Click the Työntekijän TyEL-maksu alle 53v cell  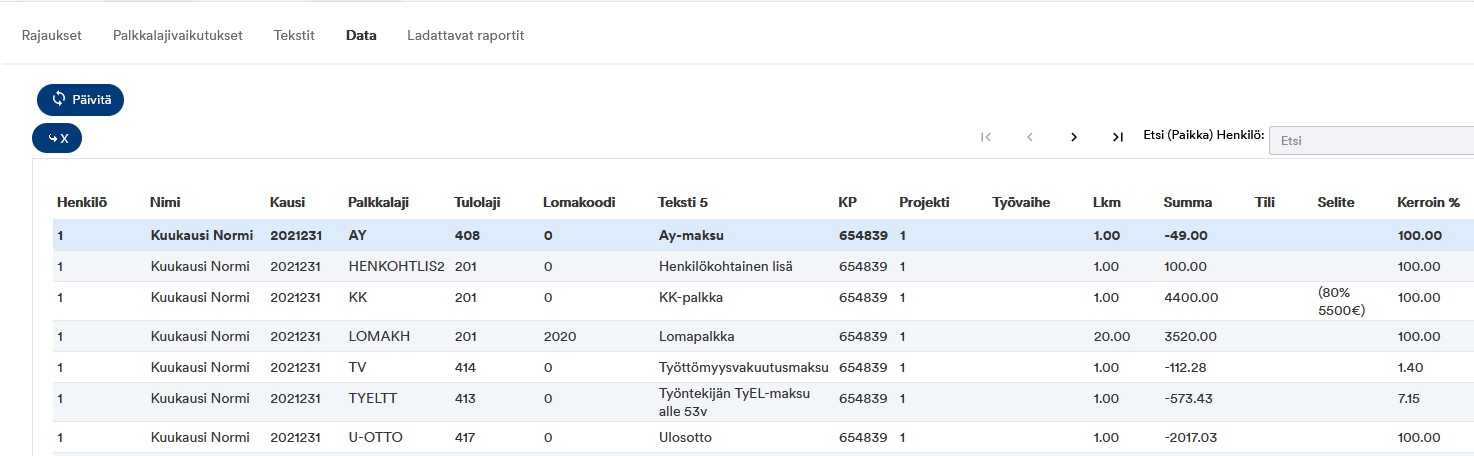tap(735, 402)
